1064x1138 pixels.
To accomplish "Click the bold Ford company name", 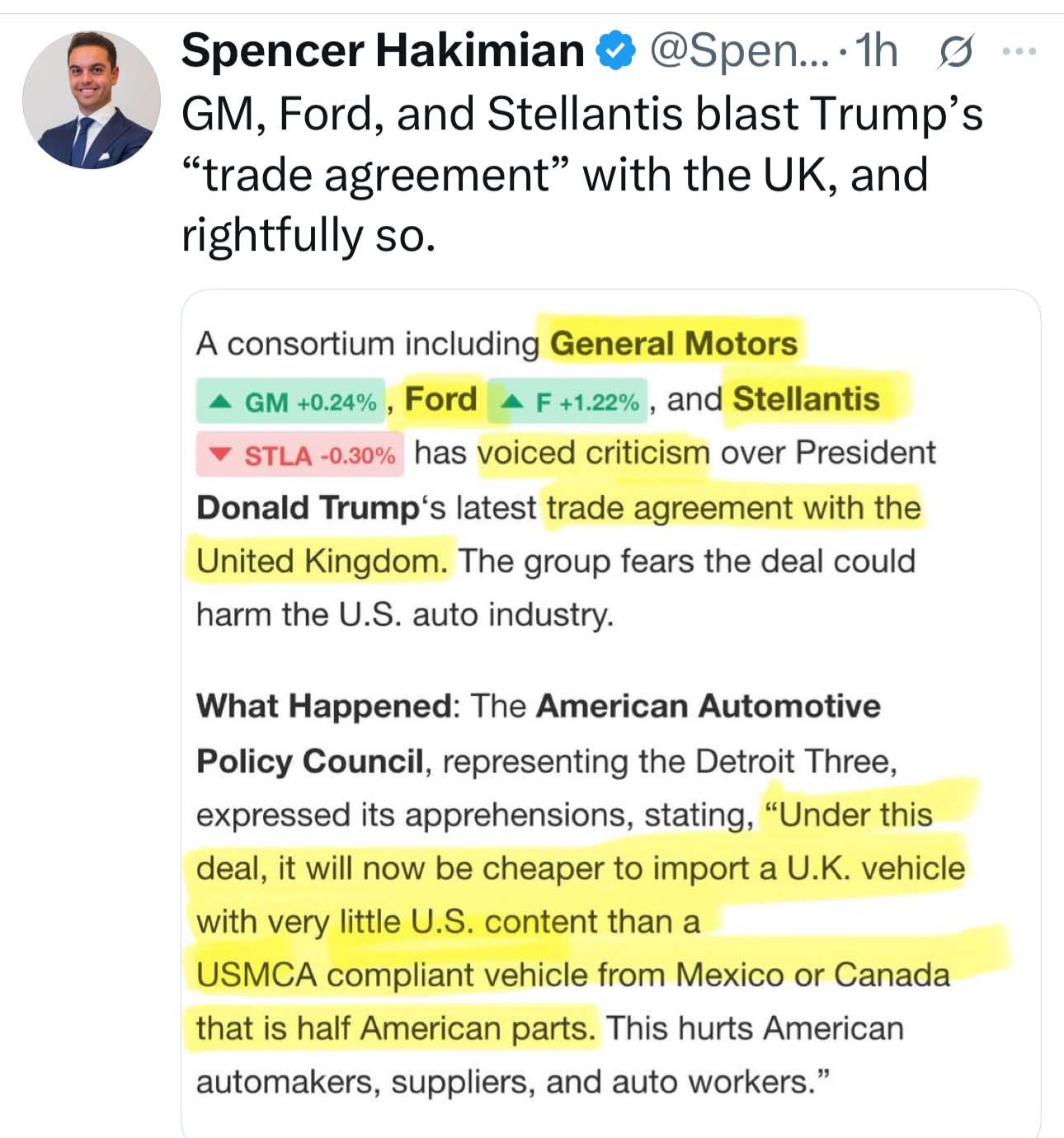I will click(x=440, y=399).
